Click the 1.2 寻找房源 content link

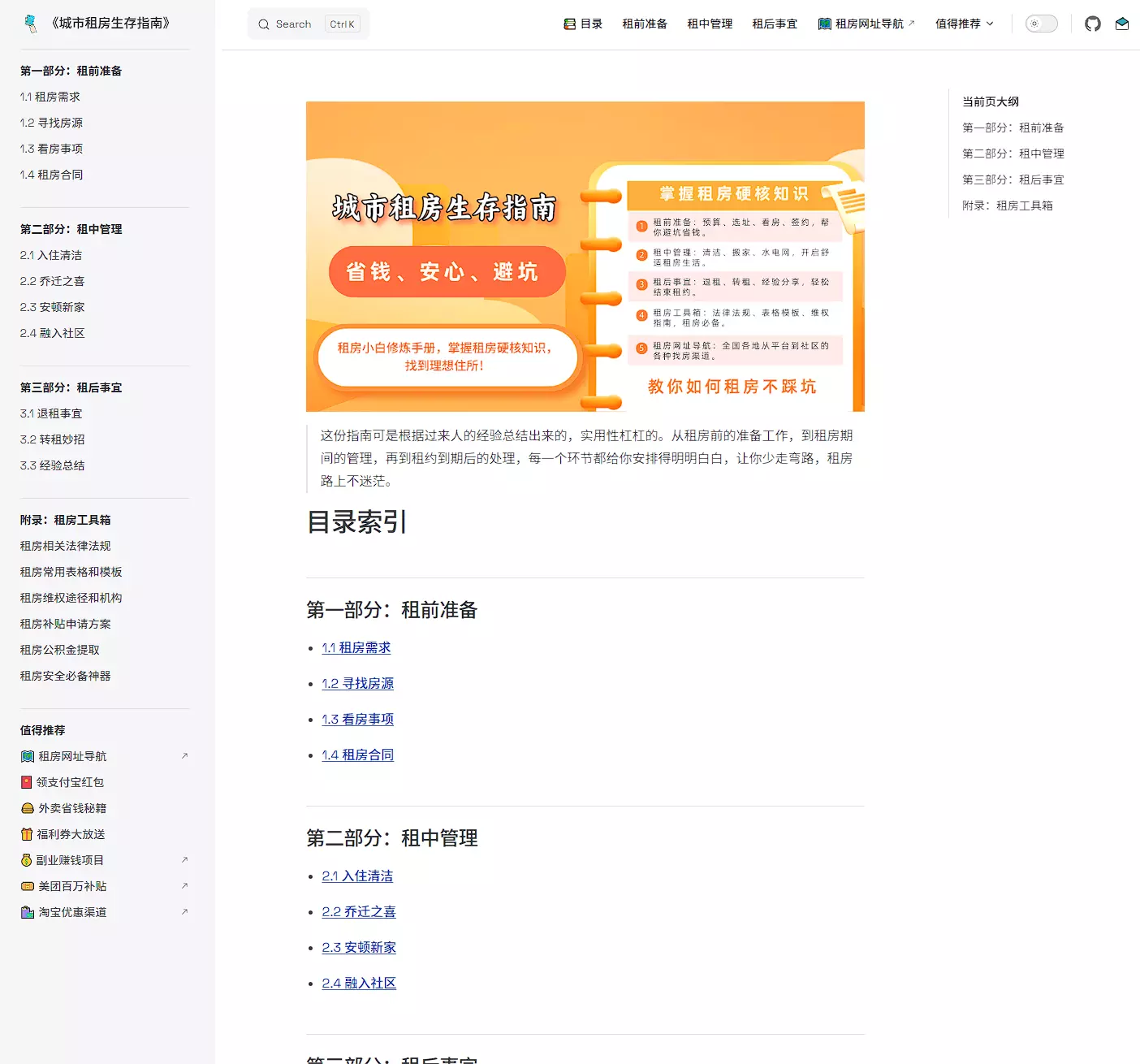tap(357, 683)
